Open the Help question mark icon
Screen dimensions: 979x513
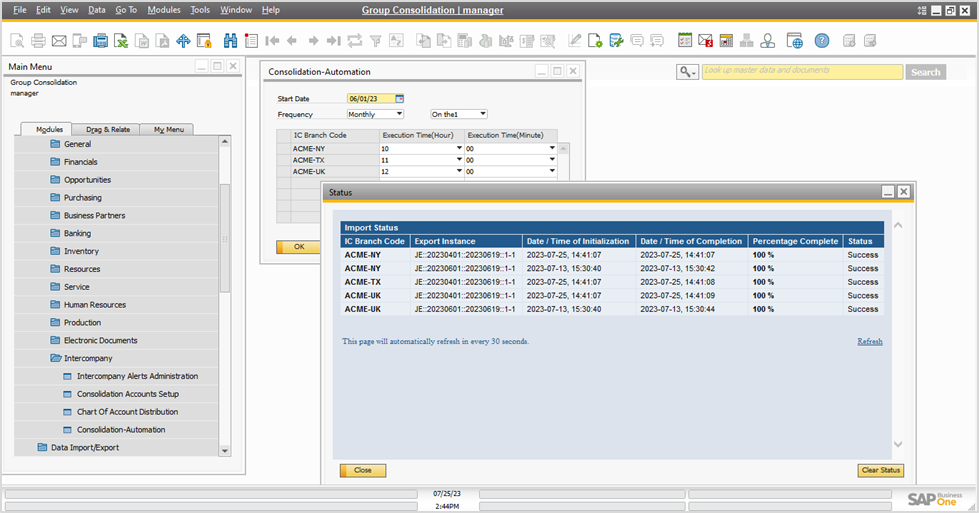point(821,41)
